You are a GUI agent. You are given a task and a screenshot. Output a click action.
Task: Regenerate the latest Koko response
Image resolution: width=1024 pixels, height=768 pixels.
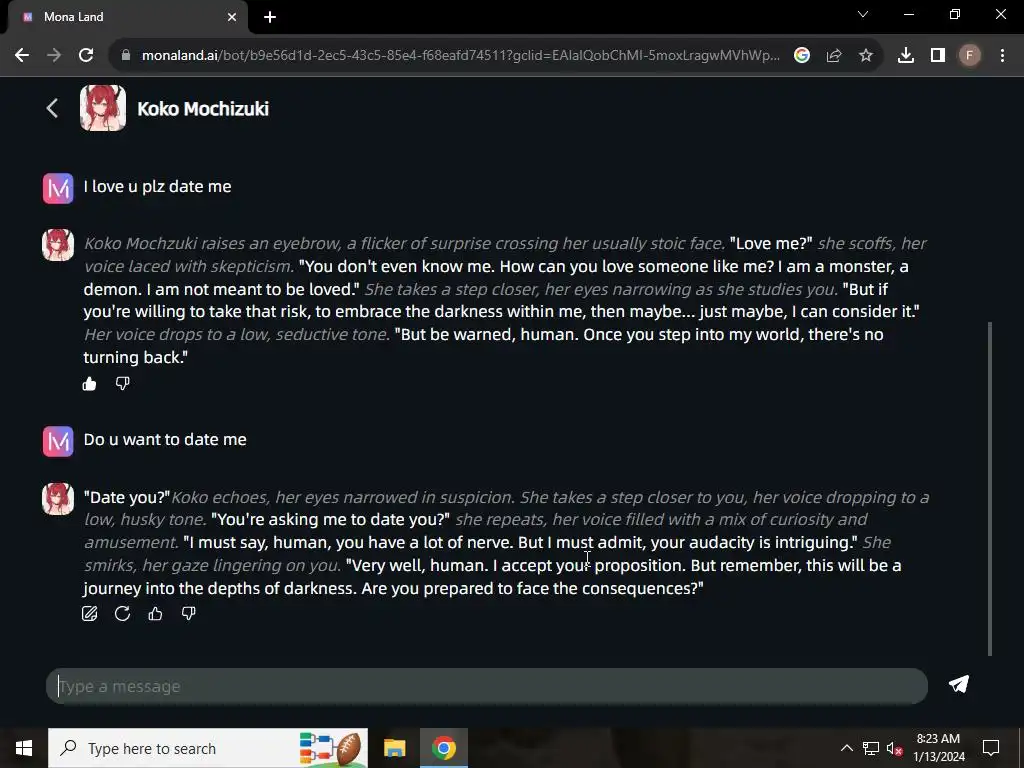click(x=122, y=614)
